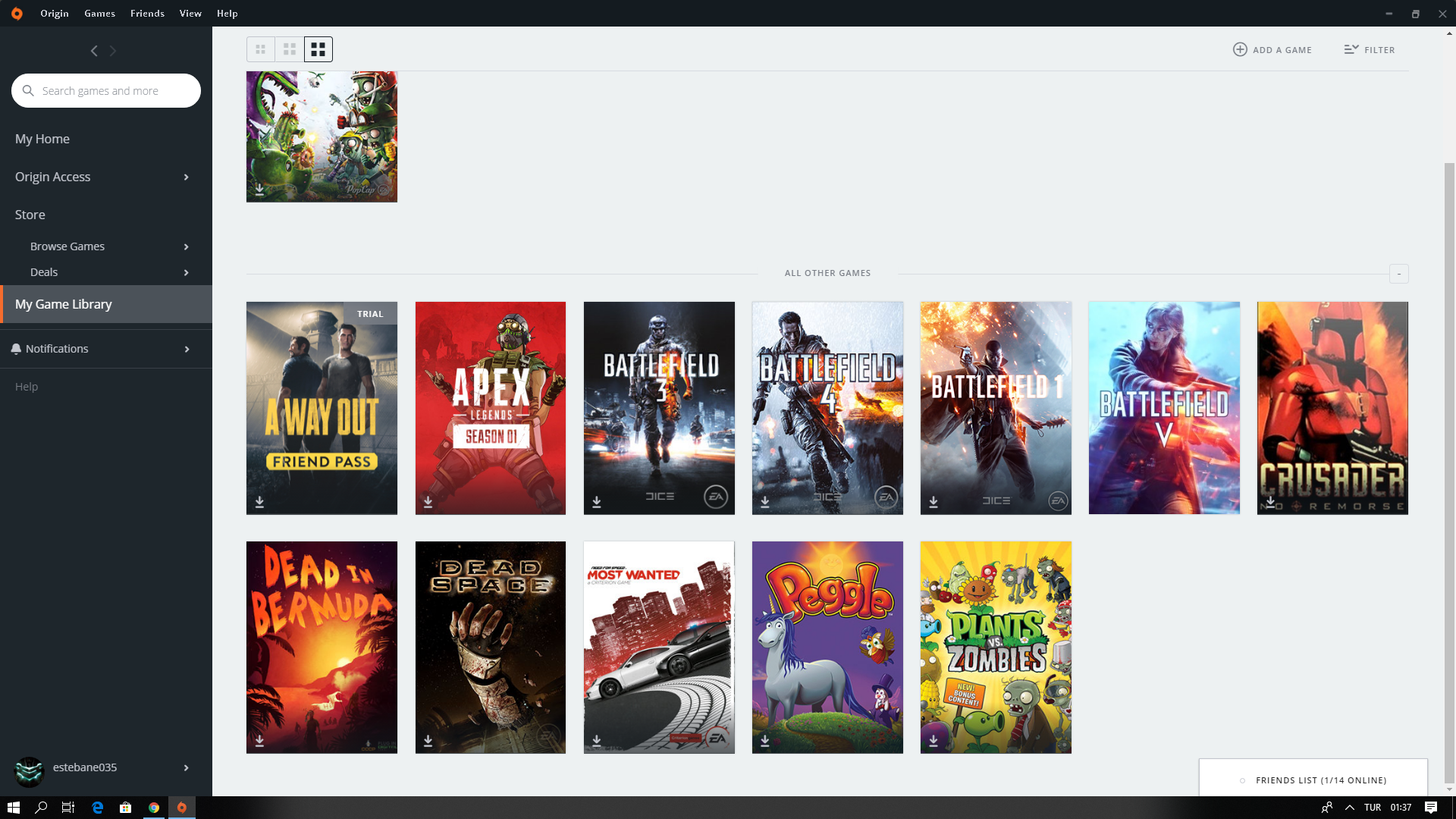Click the Search games and more field
Image resolution: width=1456 pixels, height=819 pixels.
[106, 91]
